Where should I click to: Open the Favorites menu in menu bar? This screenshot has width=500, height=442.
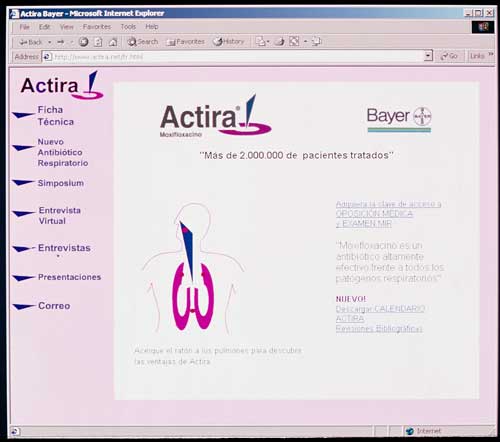point(97,27)
